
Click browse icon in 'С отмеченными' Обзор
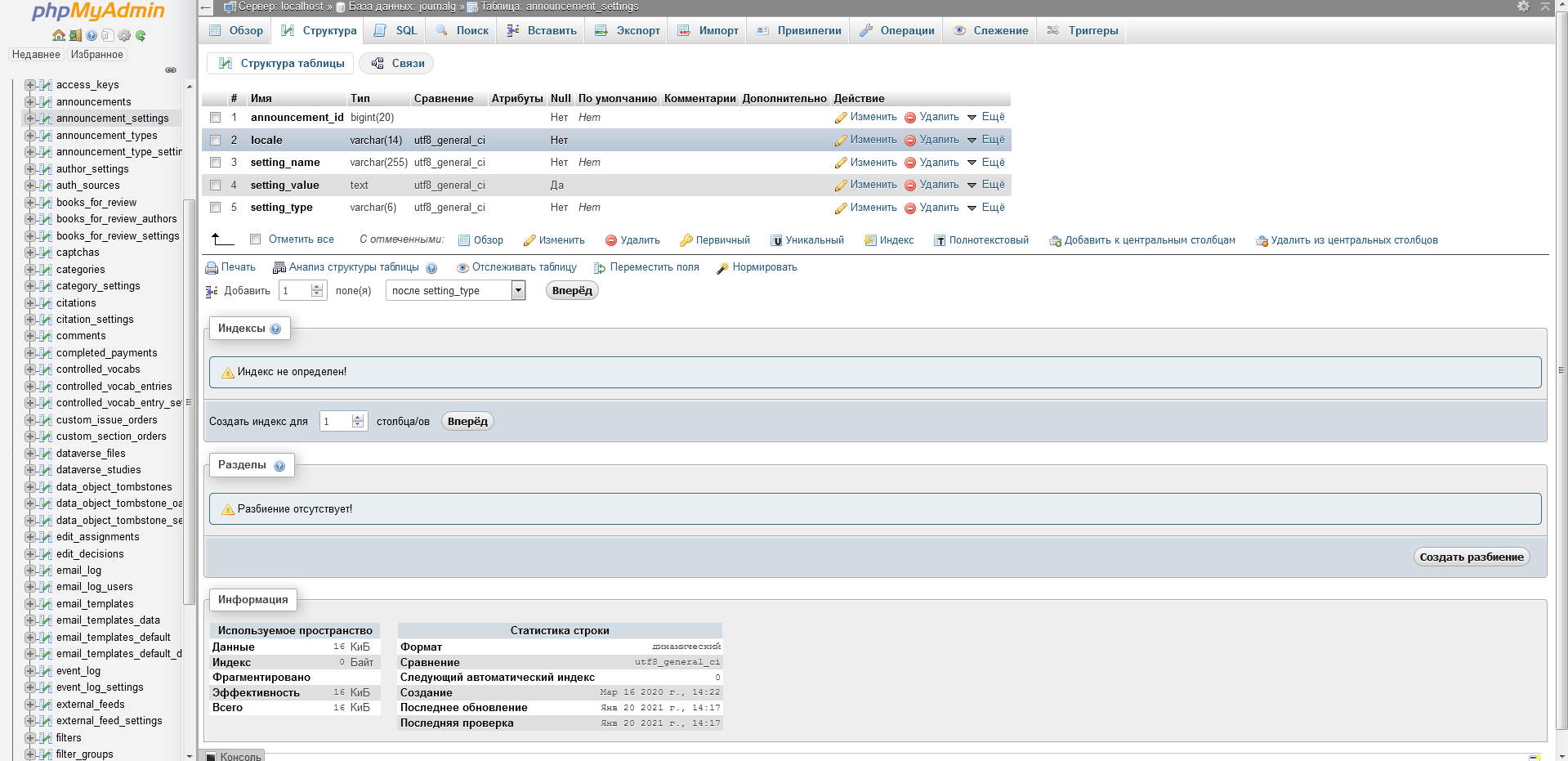click(x=464, y=240)
